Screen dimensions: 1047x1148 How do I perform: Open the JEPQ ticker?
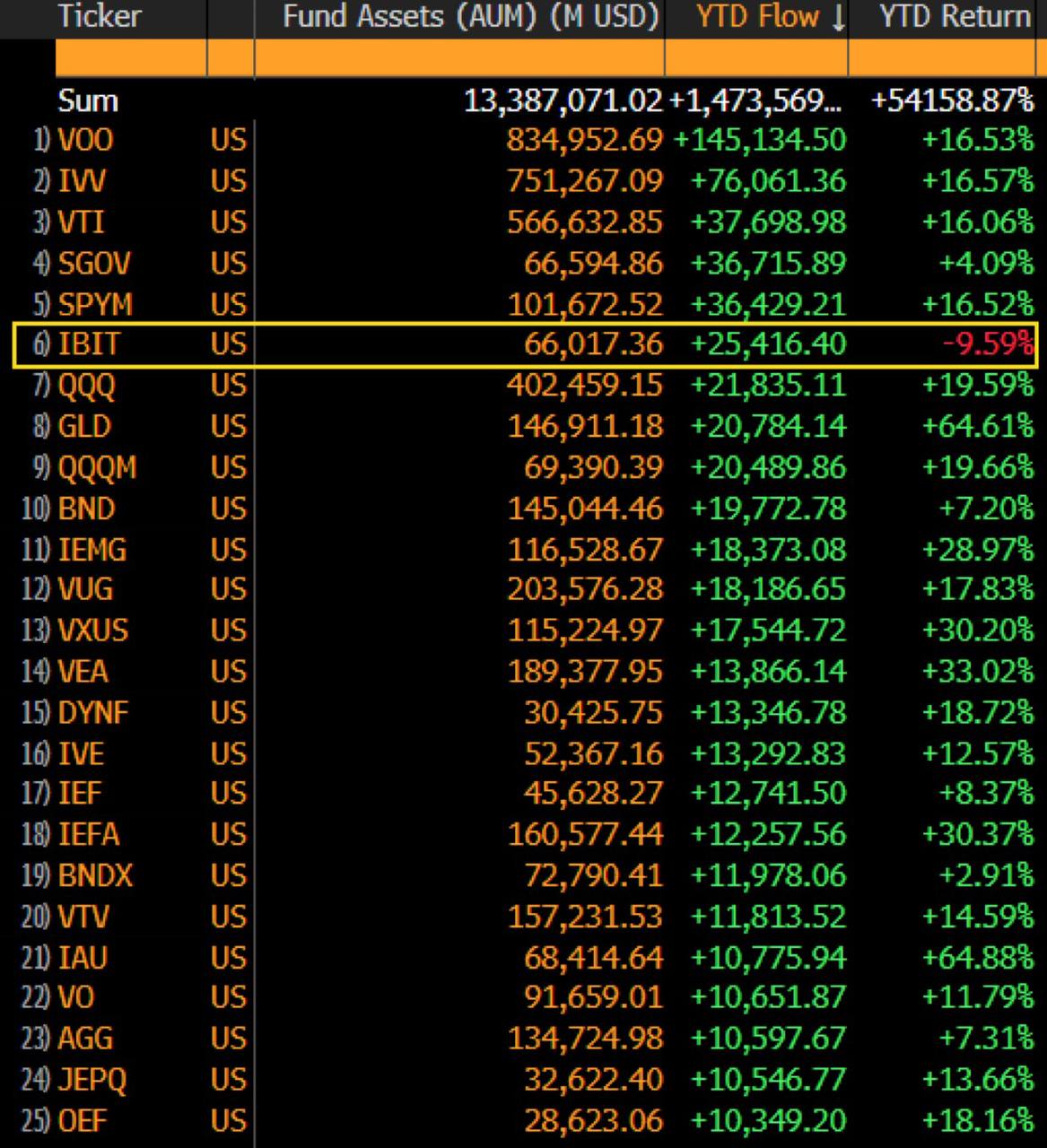pyautogui.click(x=92, y=1079)
